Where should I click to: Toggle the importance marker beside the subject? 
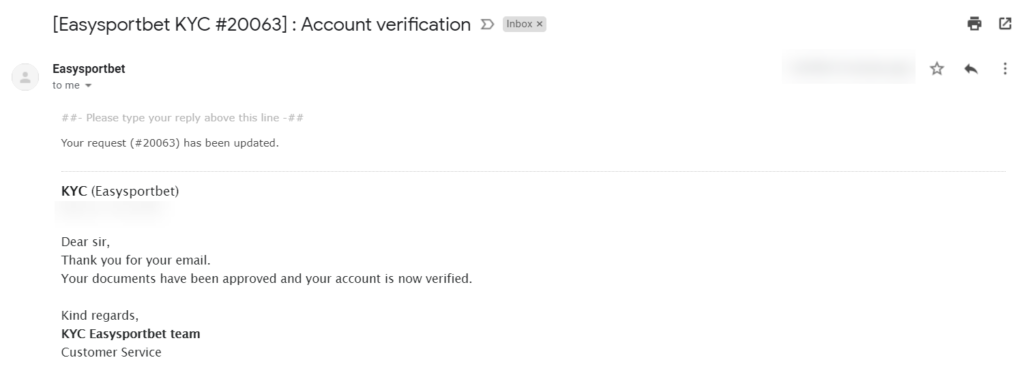pos(487,24)
